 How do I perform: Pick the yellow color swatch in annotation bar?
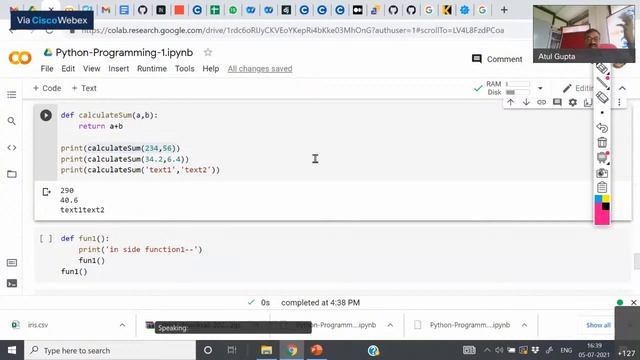pos(606,199)
